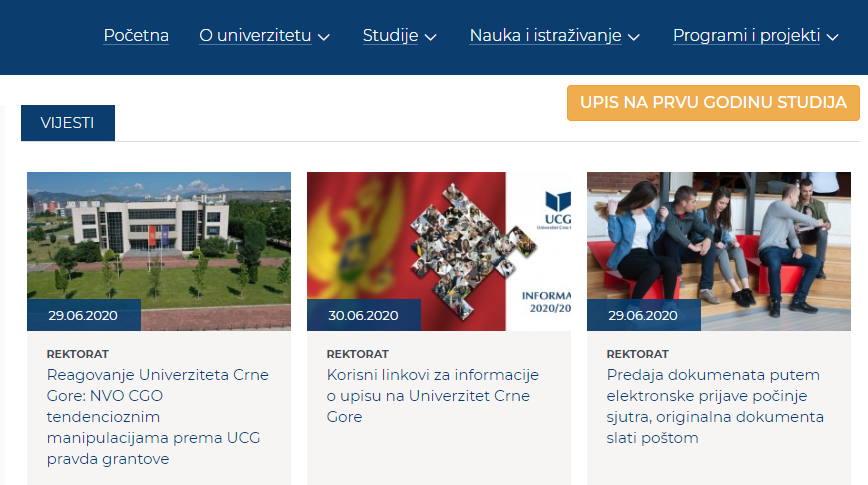This screenshot has width=868, height=485.
Task: Click REKTORAT label above Reagovanje article
Action: pos(78,354)
